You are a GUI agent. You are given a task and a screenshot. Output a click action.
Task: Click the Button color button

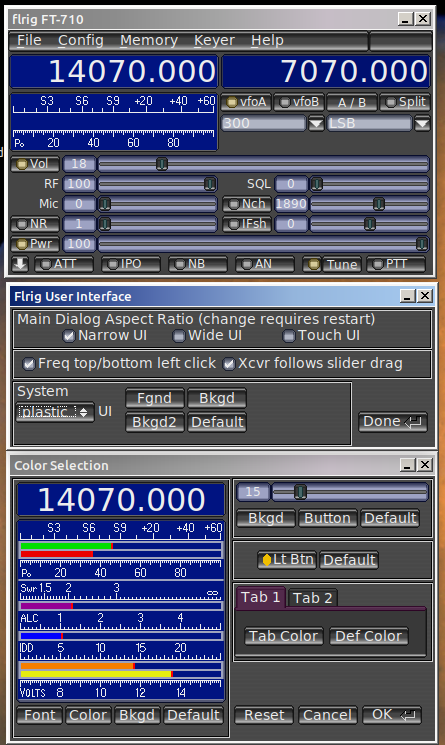pos(327,518)
